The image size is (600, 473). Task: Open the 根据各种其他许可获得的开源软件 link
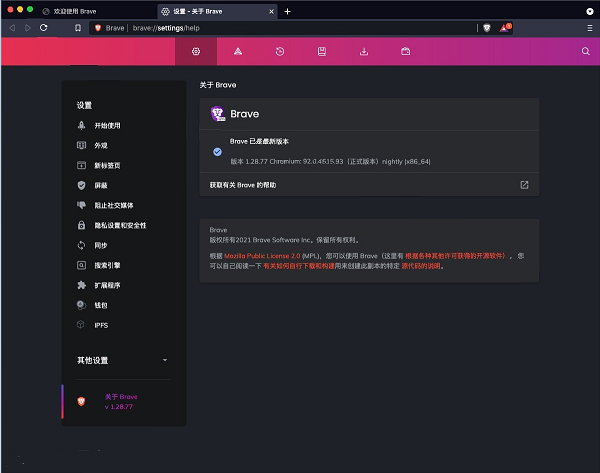pyautogui.click(x=455, y=256)
